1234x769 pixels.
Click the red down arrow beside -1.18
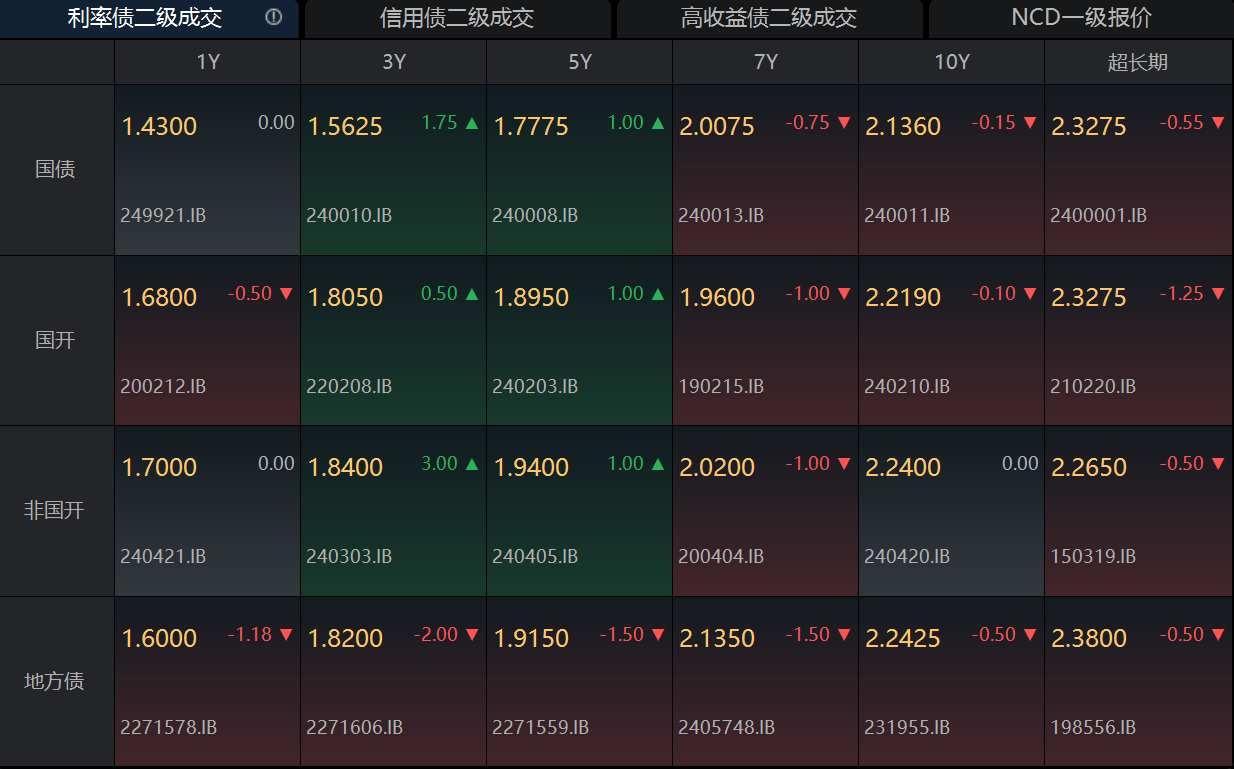[286, 635]
